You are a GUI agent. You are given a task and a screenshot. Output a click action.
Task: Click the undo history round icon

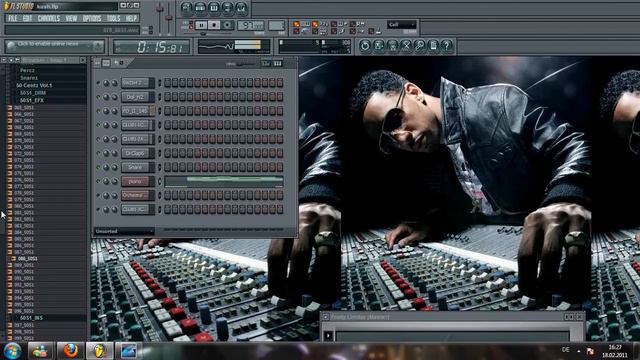tap(365, 46)
